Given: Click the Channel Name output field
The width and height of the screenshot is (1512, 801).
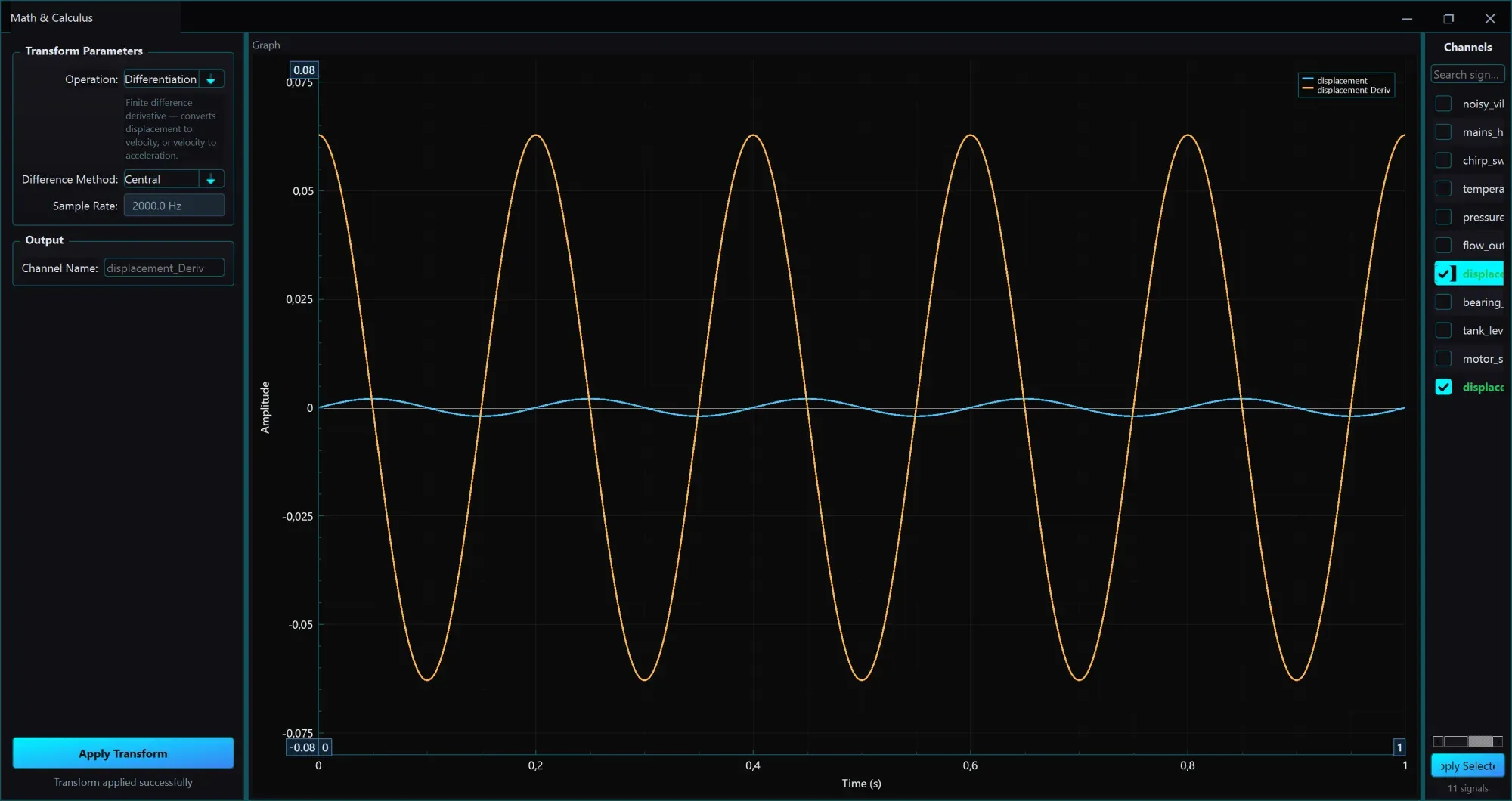Looking at the screenshot, I should tap(164, 268).
